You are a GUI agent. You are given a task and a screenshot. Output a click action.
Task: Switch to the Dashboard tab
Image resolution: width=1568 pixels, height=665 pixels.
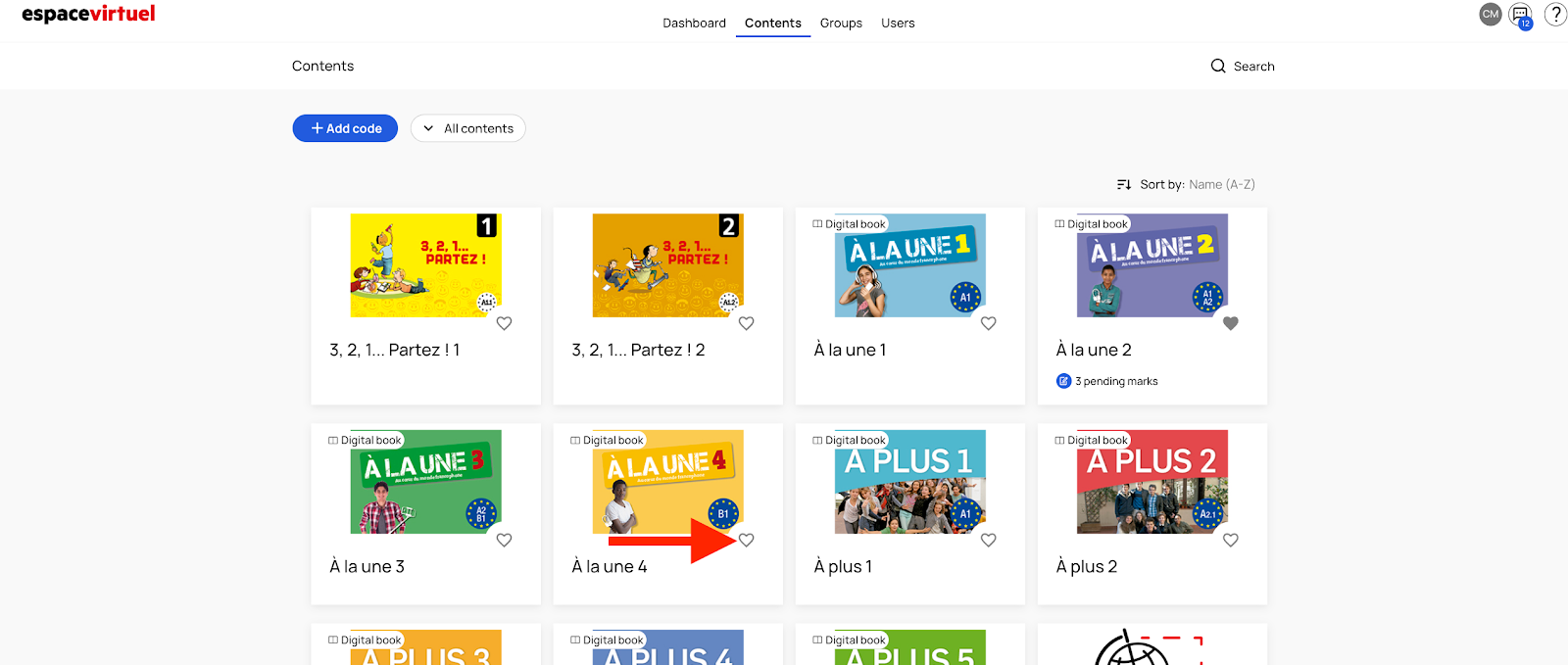tap(694, 24)
